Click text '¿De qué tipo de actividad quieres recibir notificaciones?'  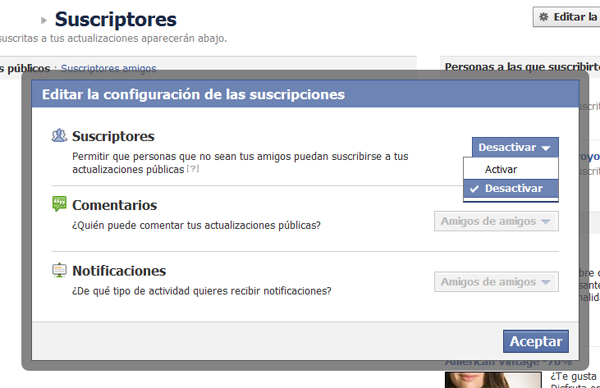tap(202, 291)
